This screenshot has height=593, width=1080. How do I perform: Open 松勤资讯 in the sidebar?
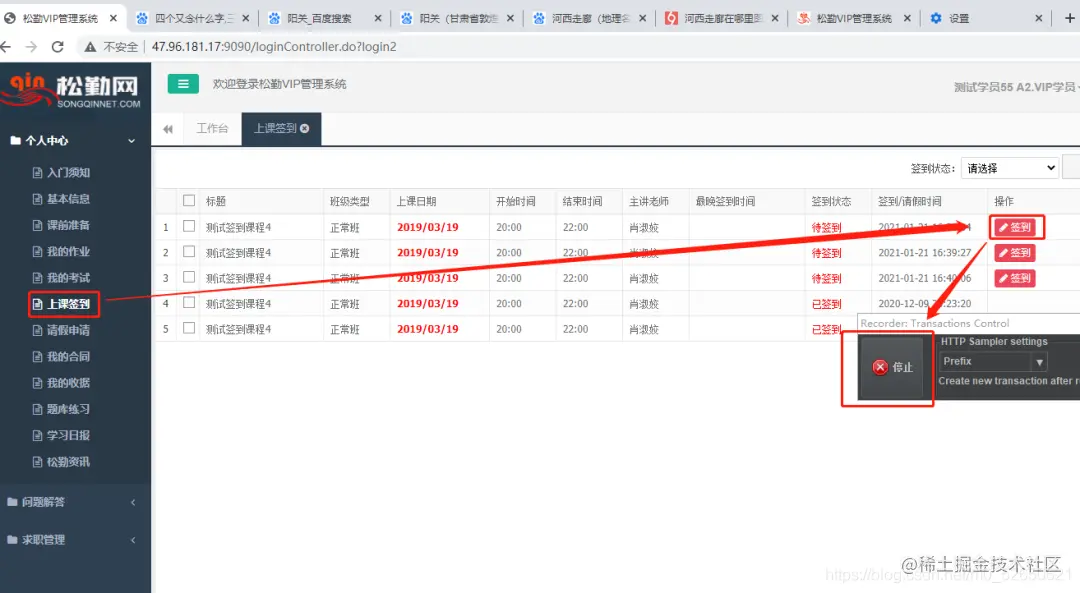(x=62, y=462)
